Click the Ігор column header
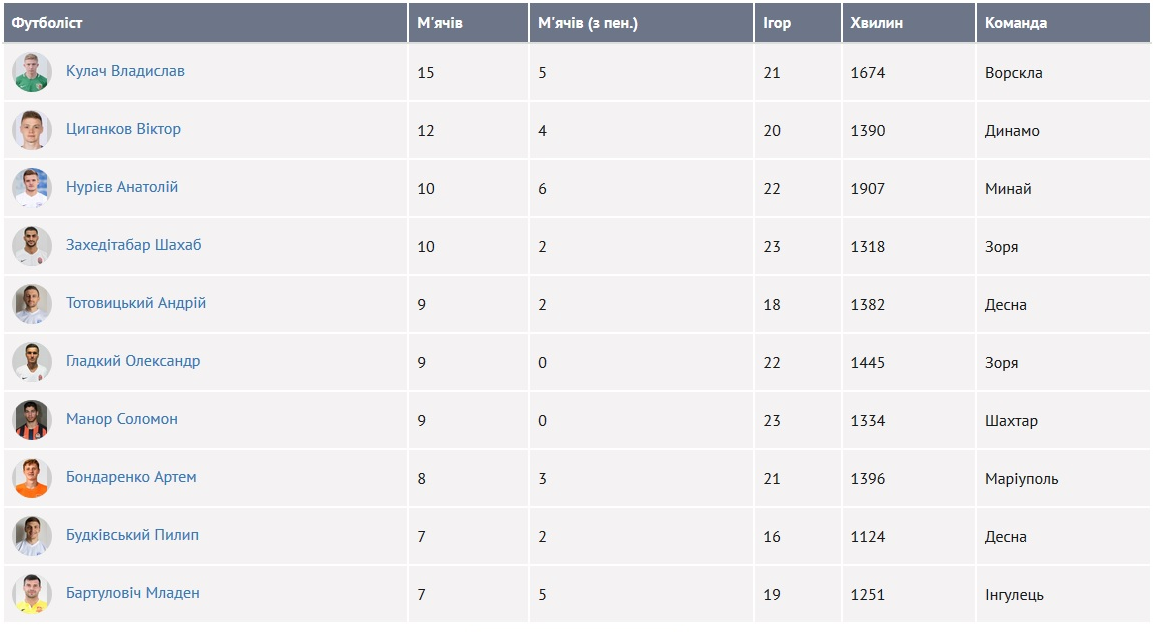 pos(777,23)
